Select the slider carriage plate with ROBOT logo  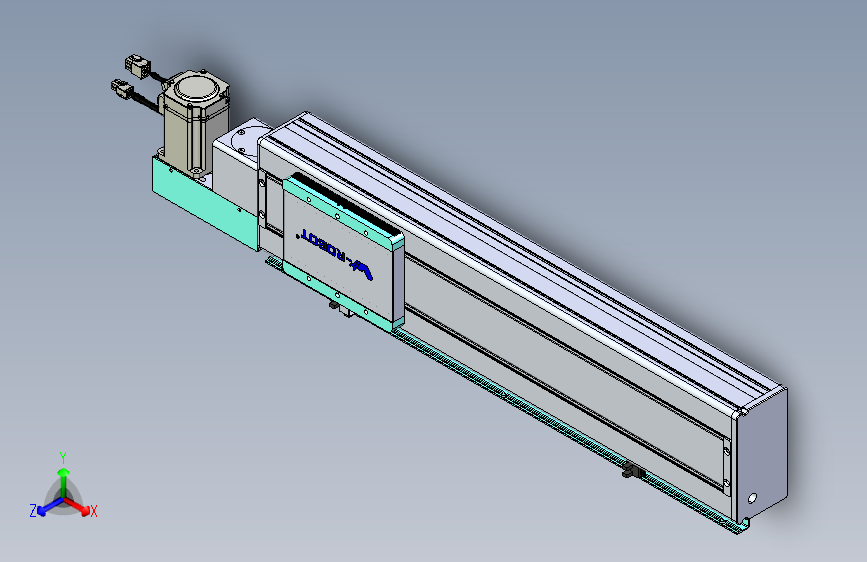point(343,253)
